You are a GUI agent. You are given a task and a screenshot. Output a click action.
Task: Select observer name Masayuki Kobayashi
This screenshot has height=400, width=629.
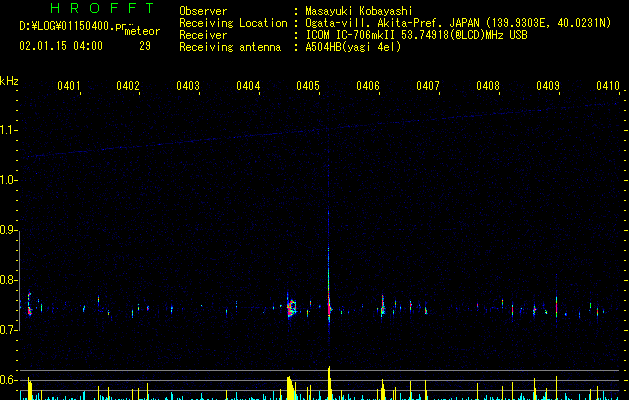coord(359,11)
